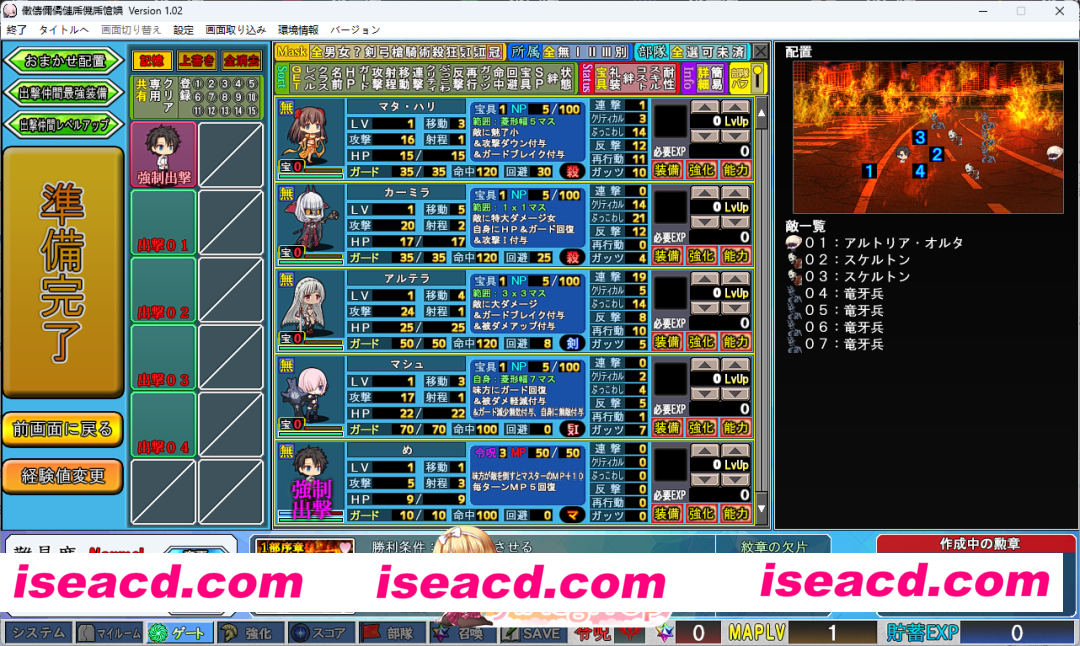Image resolution: width=1080 pixels, height=646 pixels.
Task: Click 出撃仲間最強装備 button
Action: pyautogui.click(x=63, y=92)
